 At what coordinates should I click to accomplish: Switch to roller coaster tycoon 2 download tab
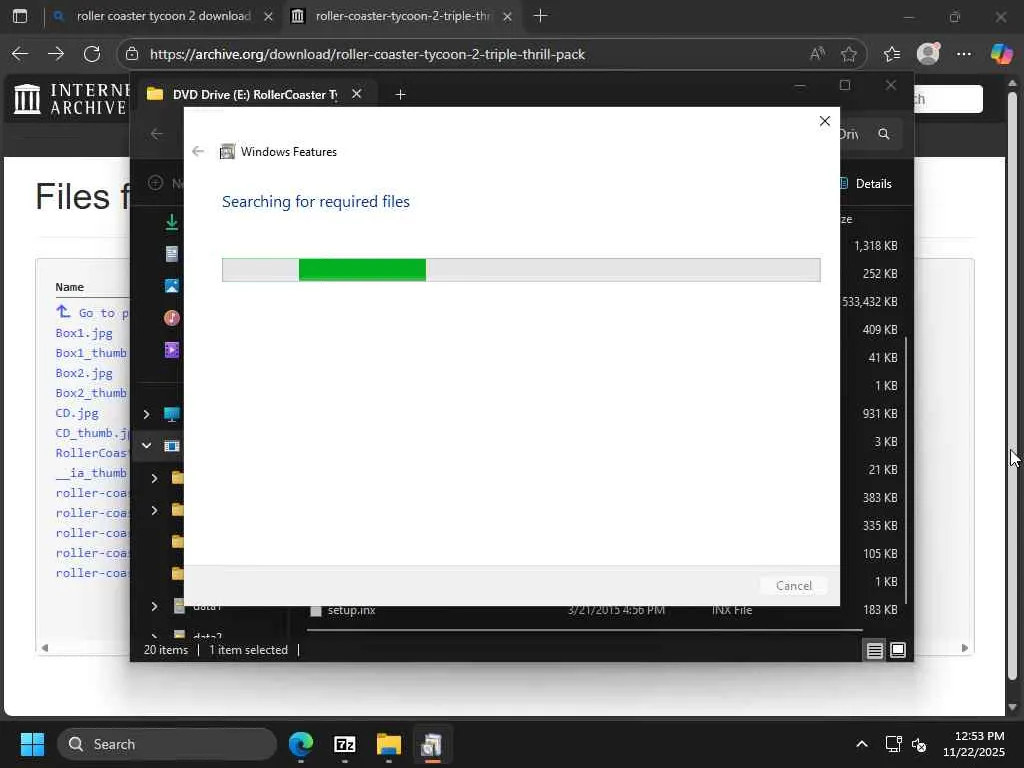(x=163, y=16)
